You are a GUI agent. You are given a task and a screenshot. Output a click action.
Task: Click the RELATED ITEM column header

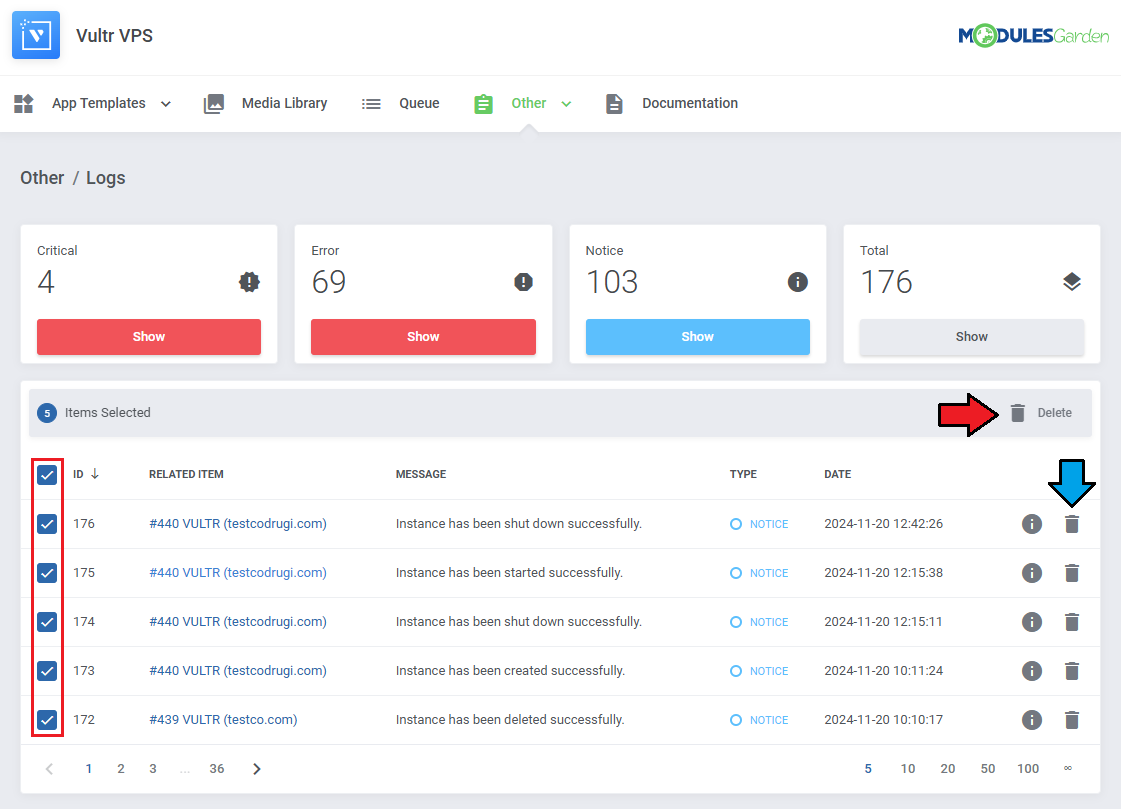click(x=186, y=475)
